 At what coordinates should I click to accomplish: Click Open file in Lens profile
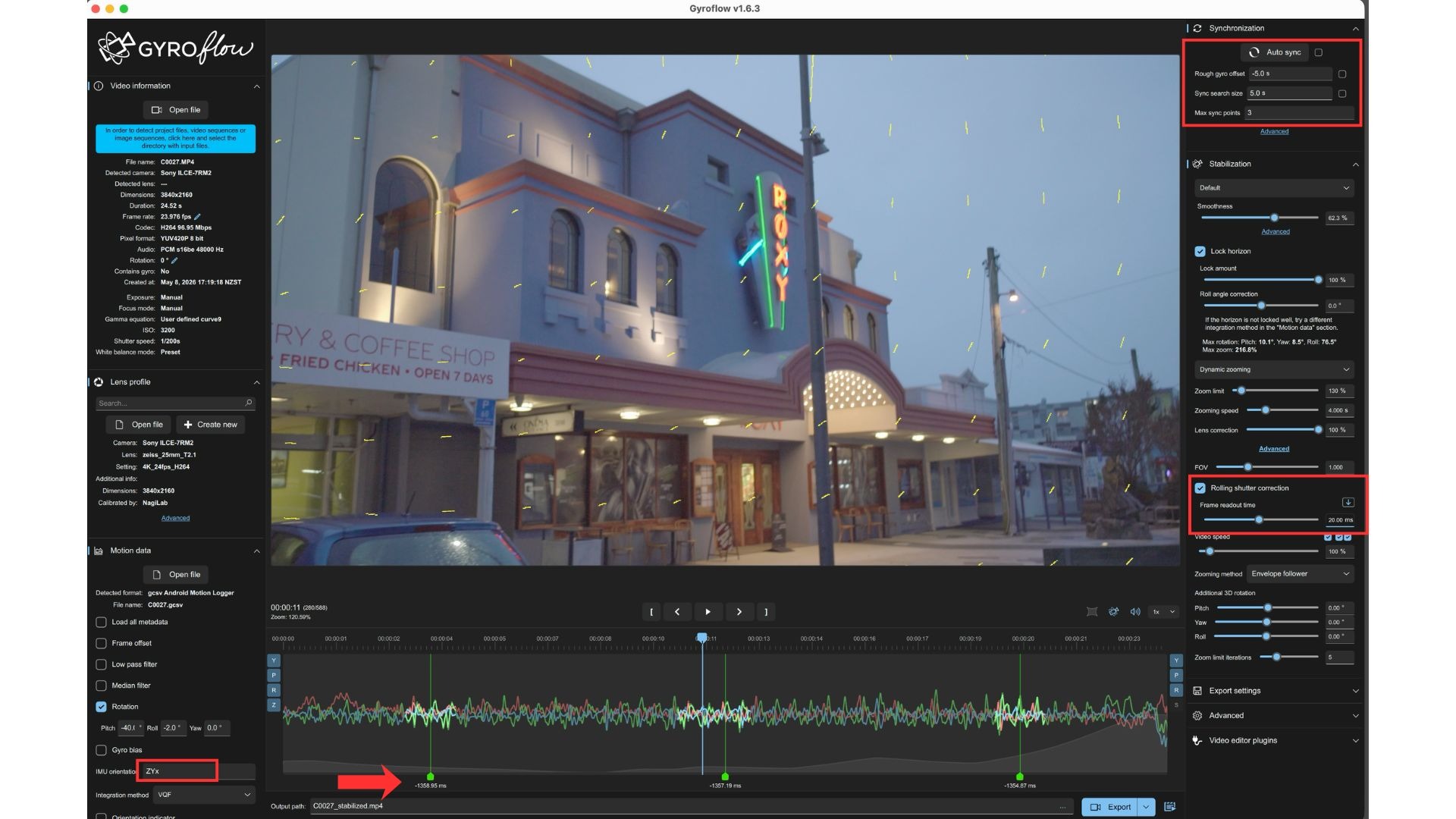138,425
